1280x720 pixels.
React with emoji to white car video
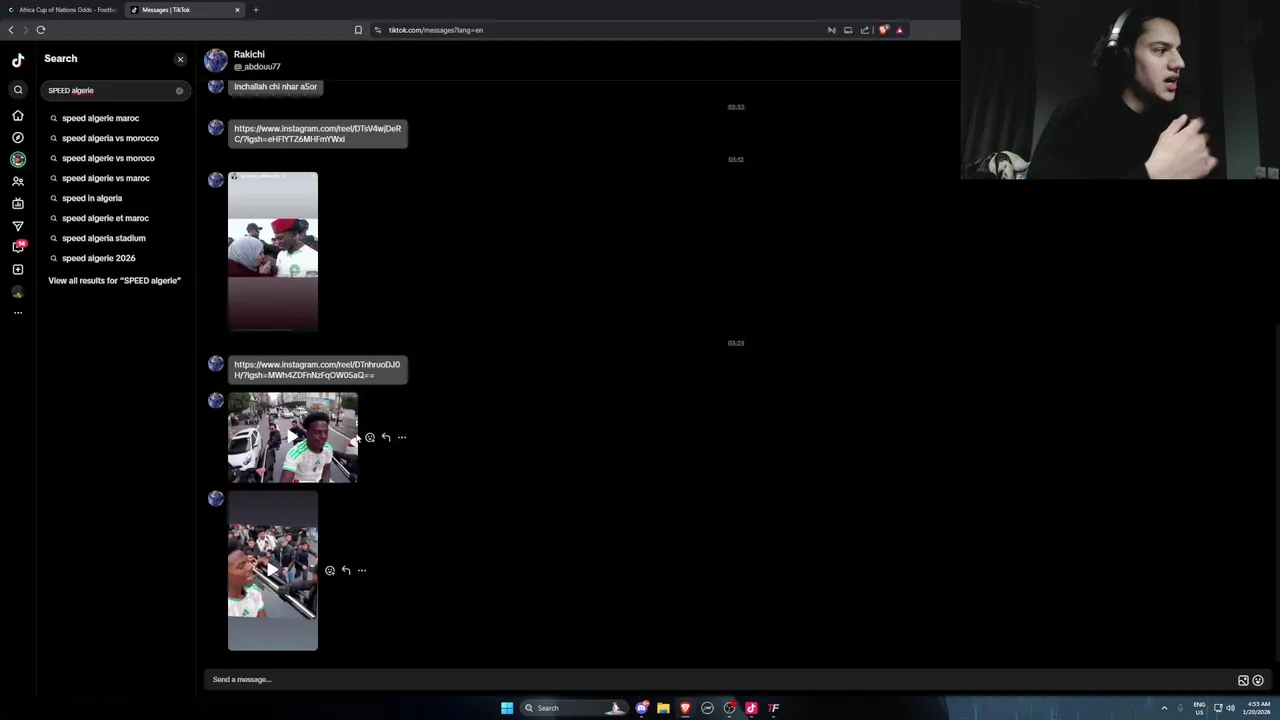[370, 437]
